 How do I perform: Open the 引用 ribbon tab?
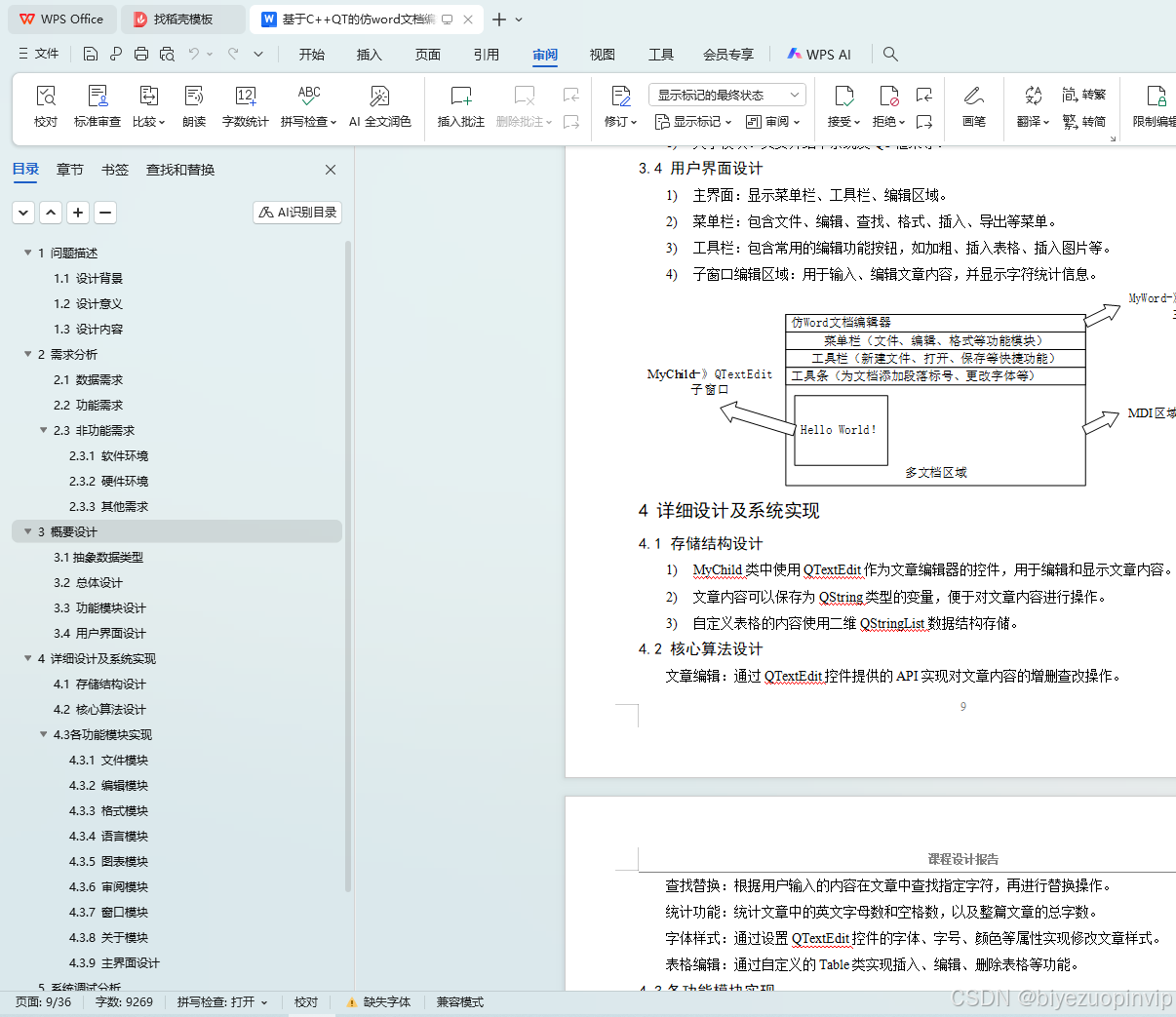tap(487, 55)
